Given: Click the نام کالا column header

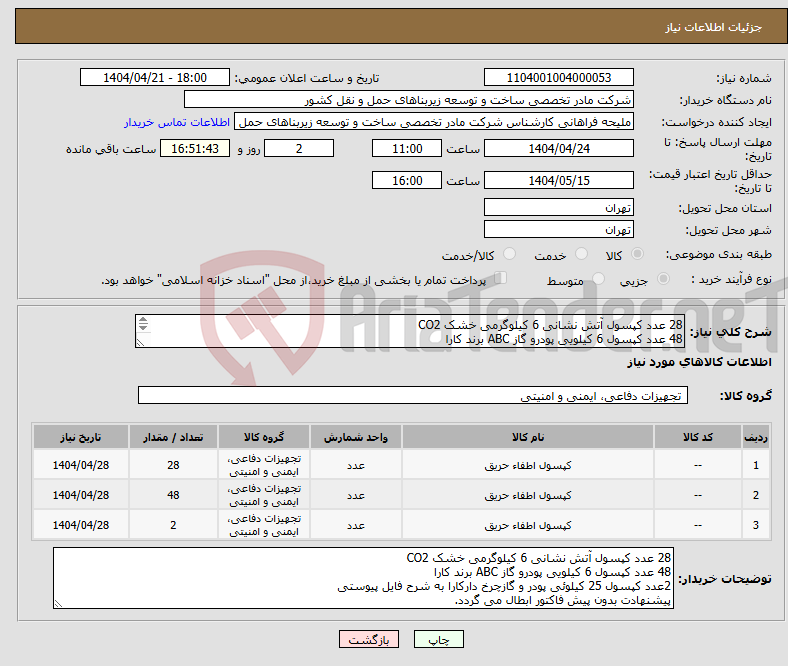Looking at the screenshot, I should coord(528,437).
